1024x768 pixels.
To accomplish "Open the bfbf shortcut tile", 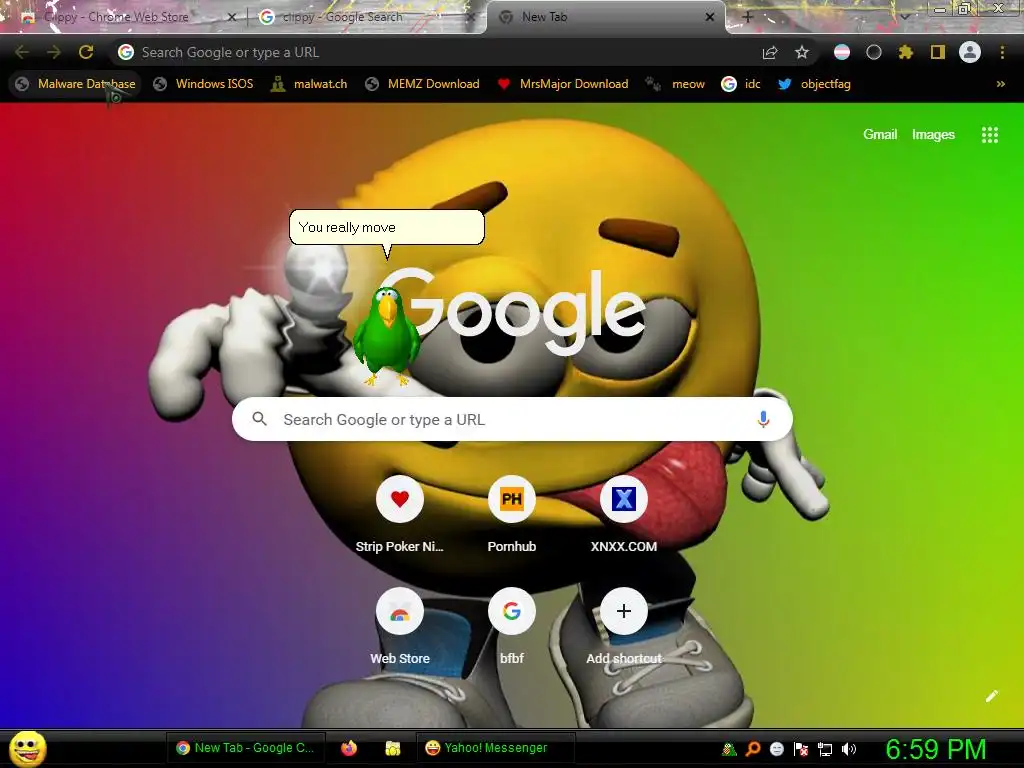I will click(x=512, y=626).
